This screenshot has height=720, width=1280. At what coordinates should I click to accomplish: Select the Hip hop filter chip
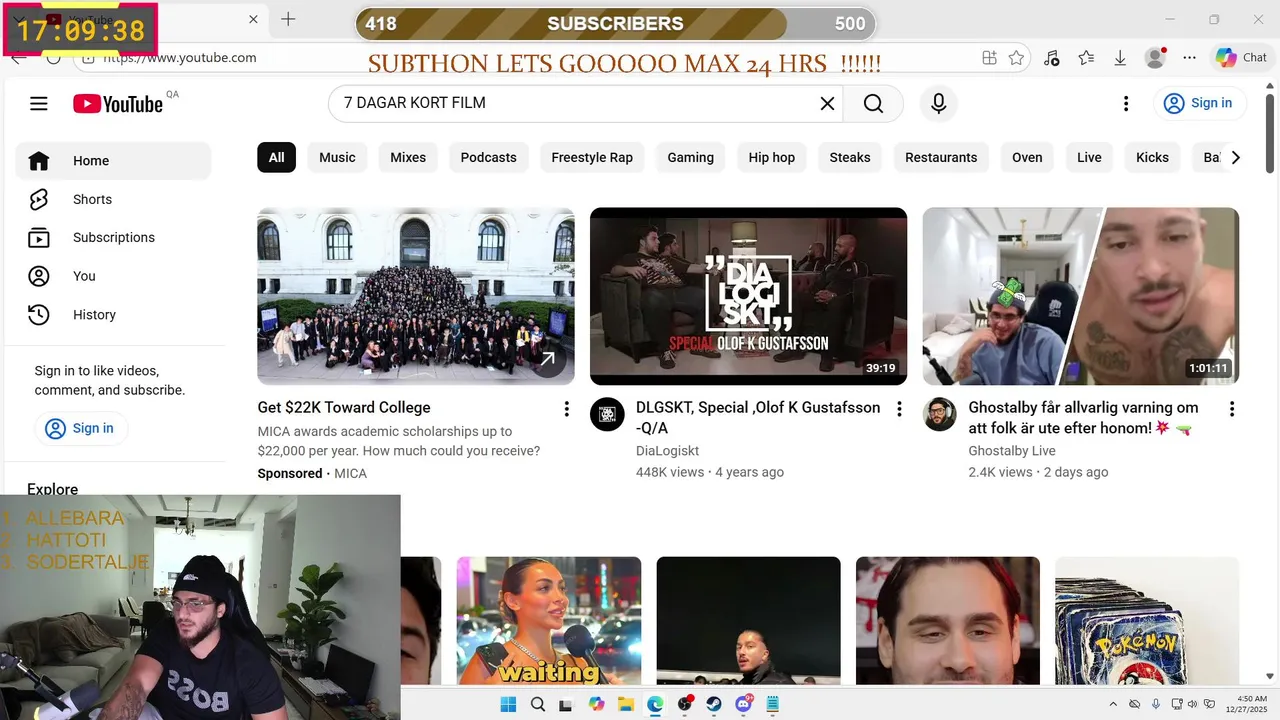772,157
